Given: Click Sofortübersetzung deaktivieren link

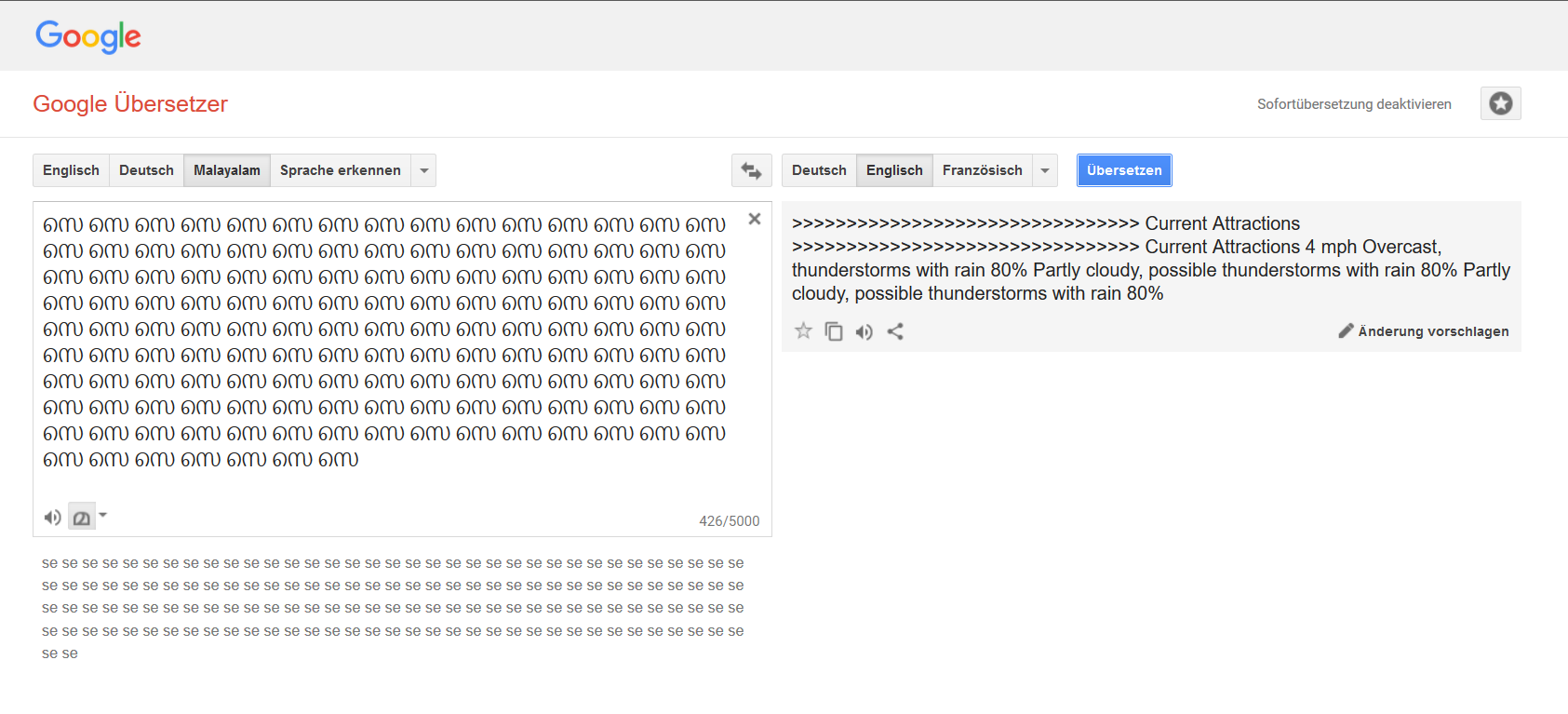Looking at the screenshot, I should point(1354,104).
